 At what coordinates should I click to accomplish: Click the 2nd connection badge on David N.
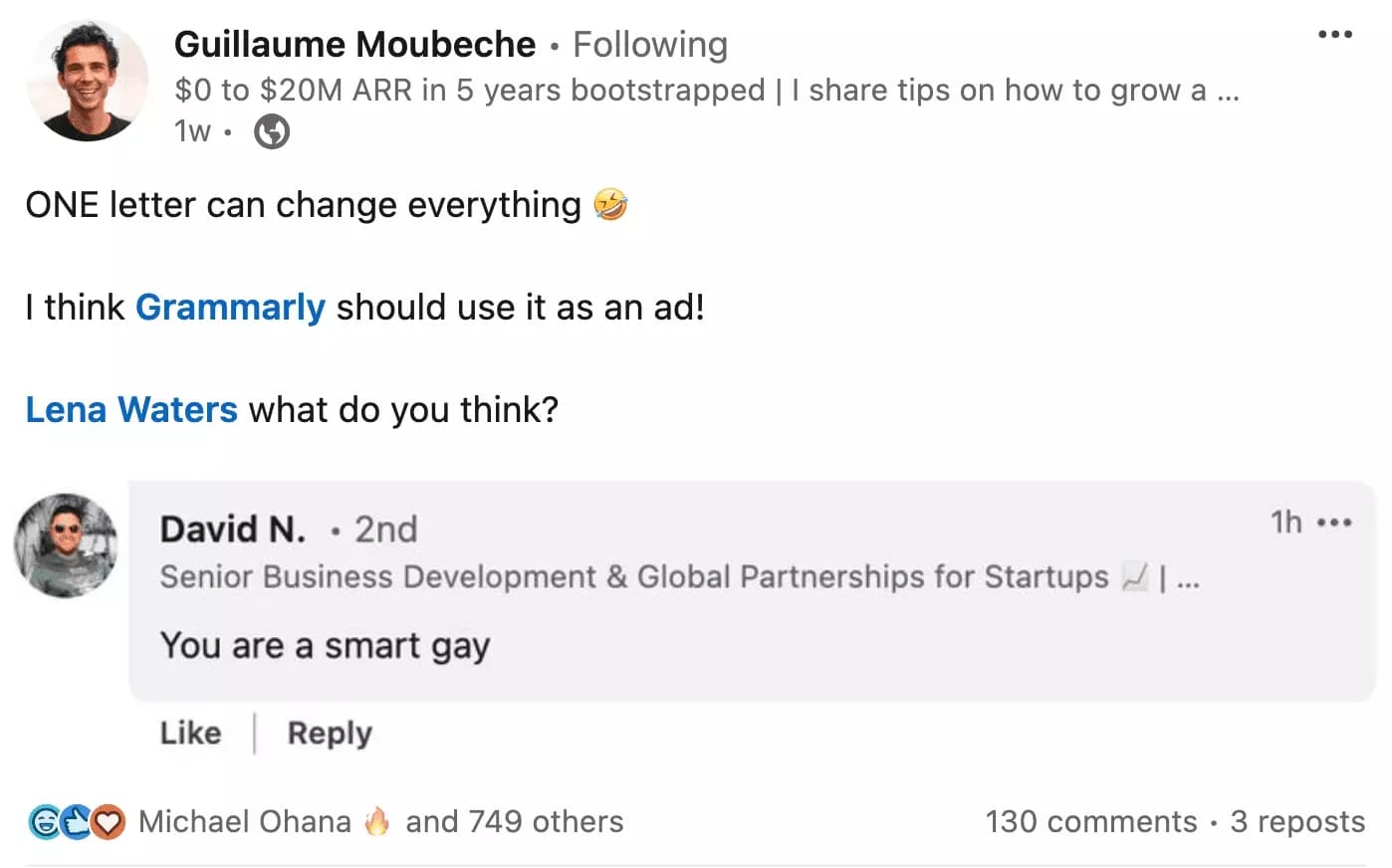tap(386, 530)
